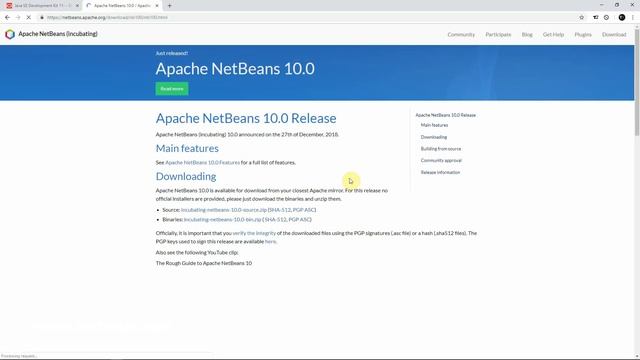Close the Java SE Development Kit tab
640x360 pixels.
coord(77,6)
